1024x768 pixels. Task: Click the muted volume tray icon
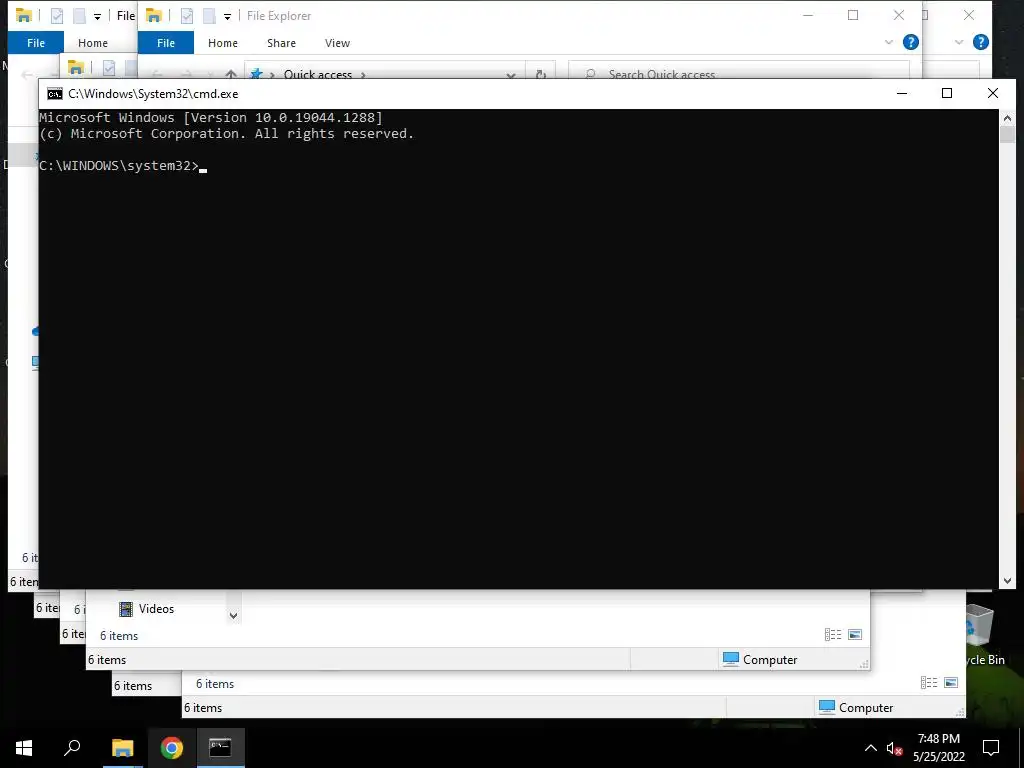pos(894,748)
